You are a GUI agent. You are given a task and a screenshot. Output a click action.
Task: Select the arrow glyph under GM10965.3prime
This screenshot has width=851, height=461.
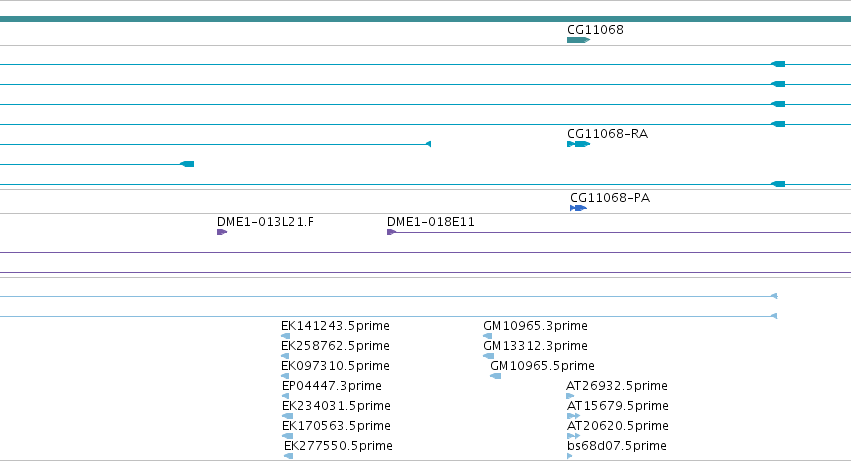pyautogui.click(x=487, y=336)
